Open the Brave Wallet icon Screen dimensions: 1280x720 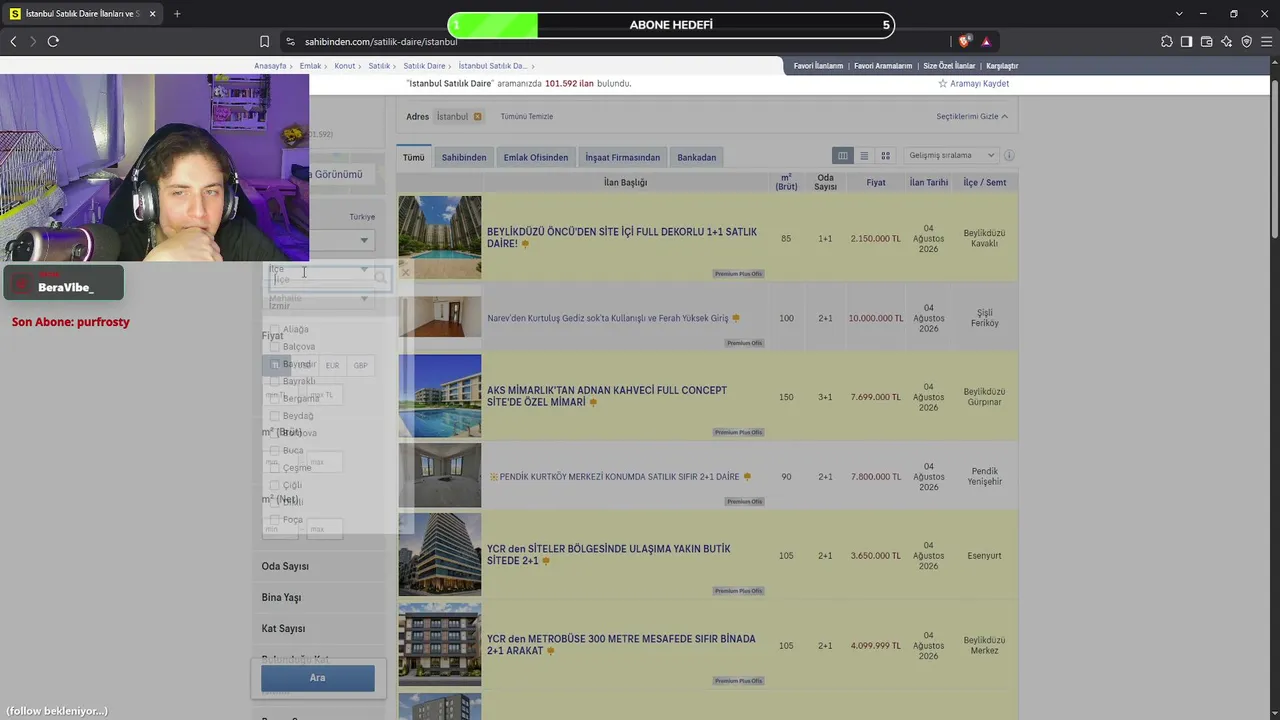[1207, 41]
